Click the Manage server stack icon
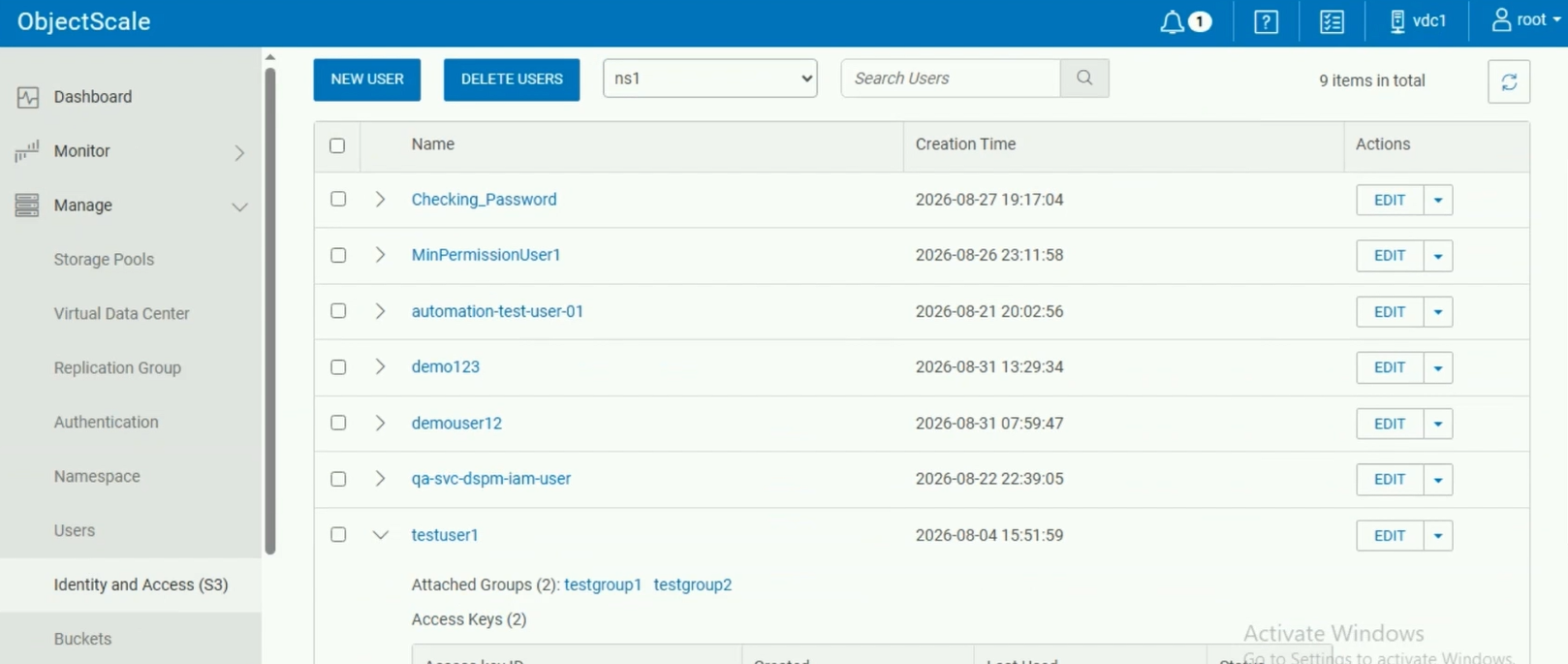Viewport: 1568px width, 664px height. pos(27,206)
